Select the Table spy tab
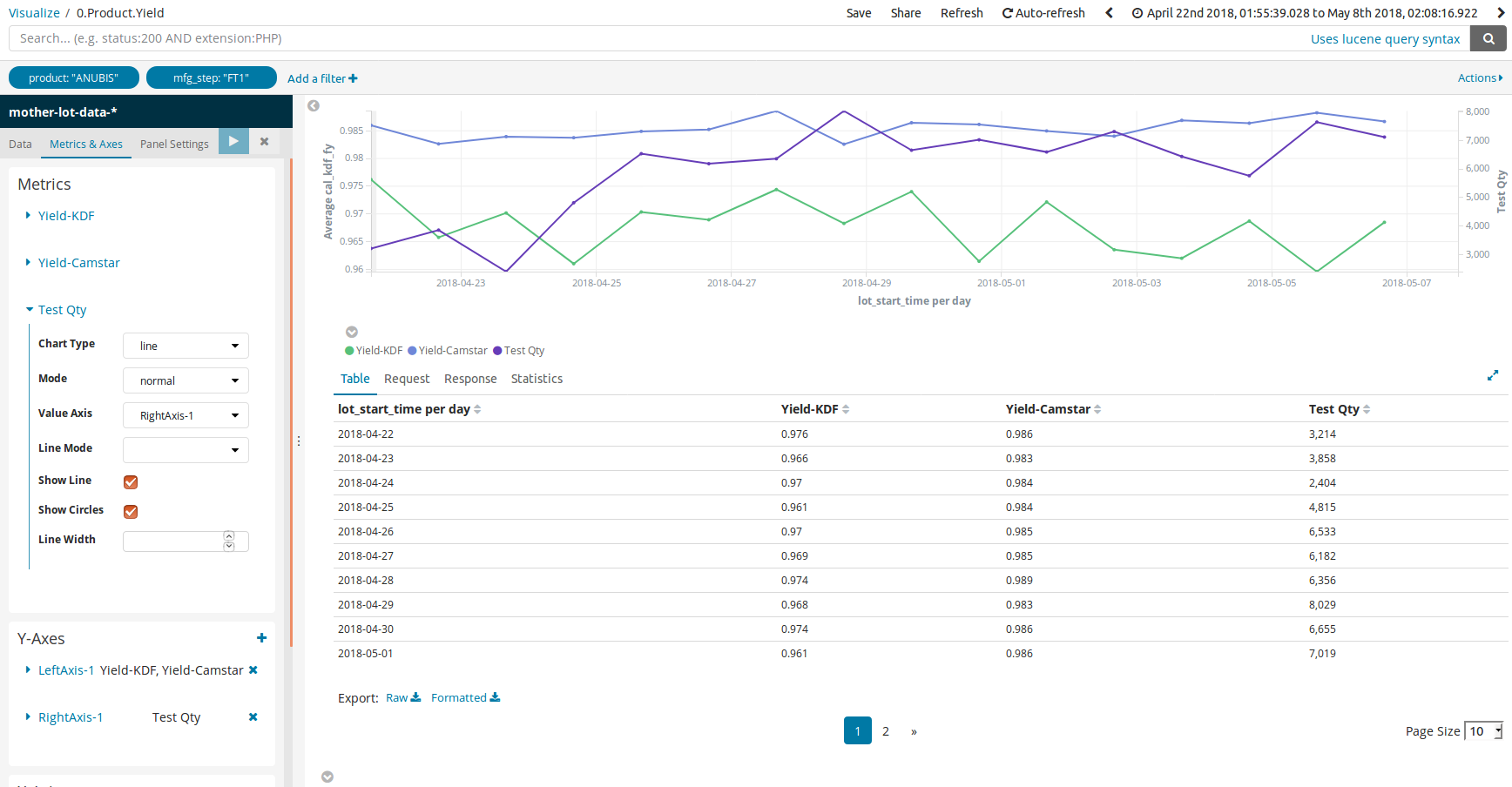 [354, 379]
